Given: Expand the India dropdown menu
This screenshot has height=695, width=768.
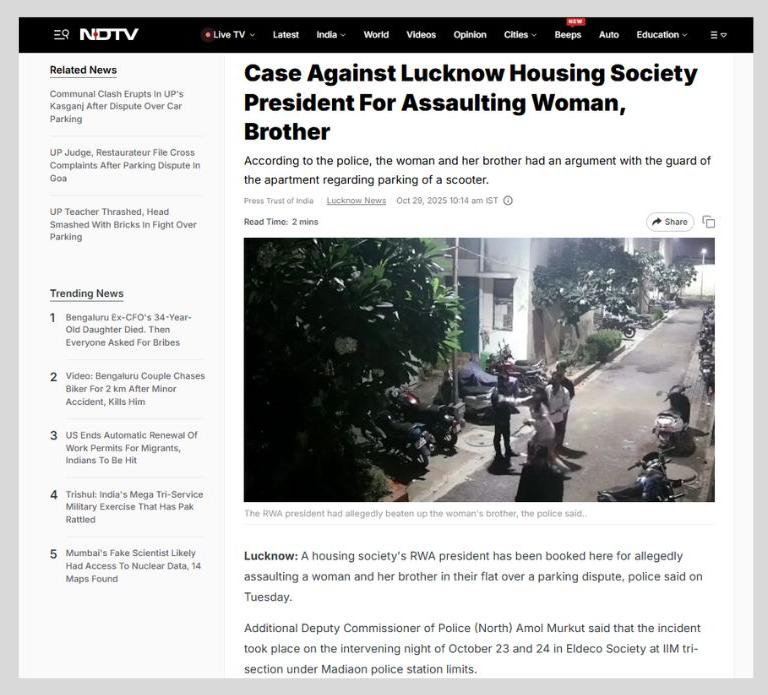Looking at the screenshot, I should tap(343, 35).
